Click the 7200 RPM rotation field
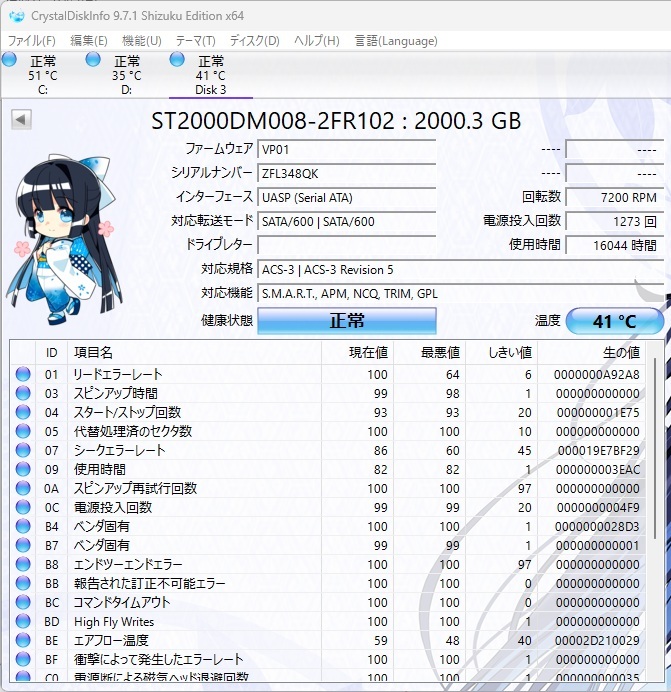The width and height of the screenshot is (671, 692). [x=614, y=197]
